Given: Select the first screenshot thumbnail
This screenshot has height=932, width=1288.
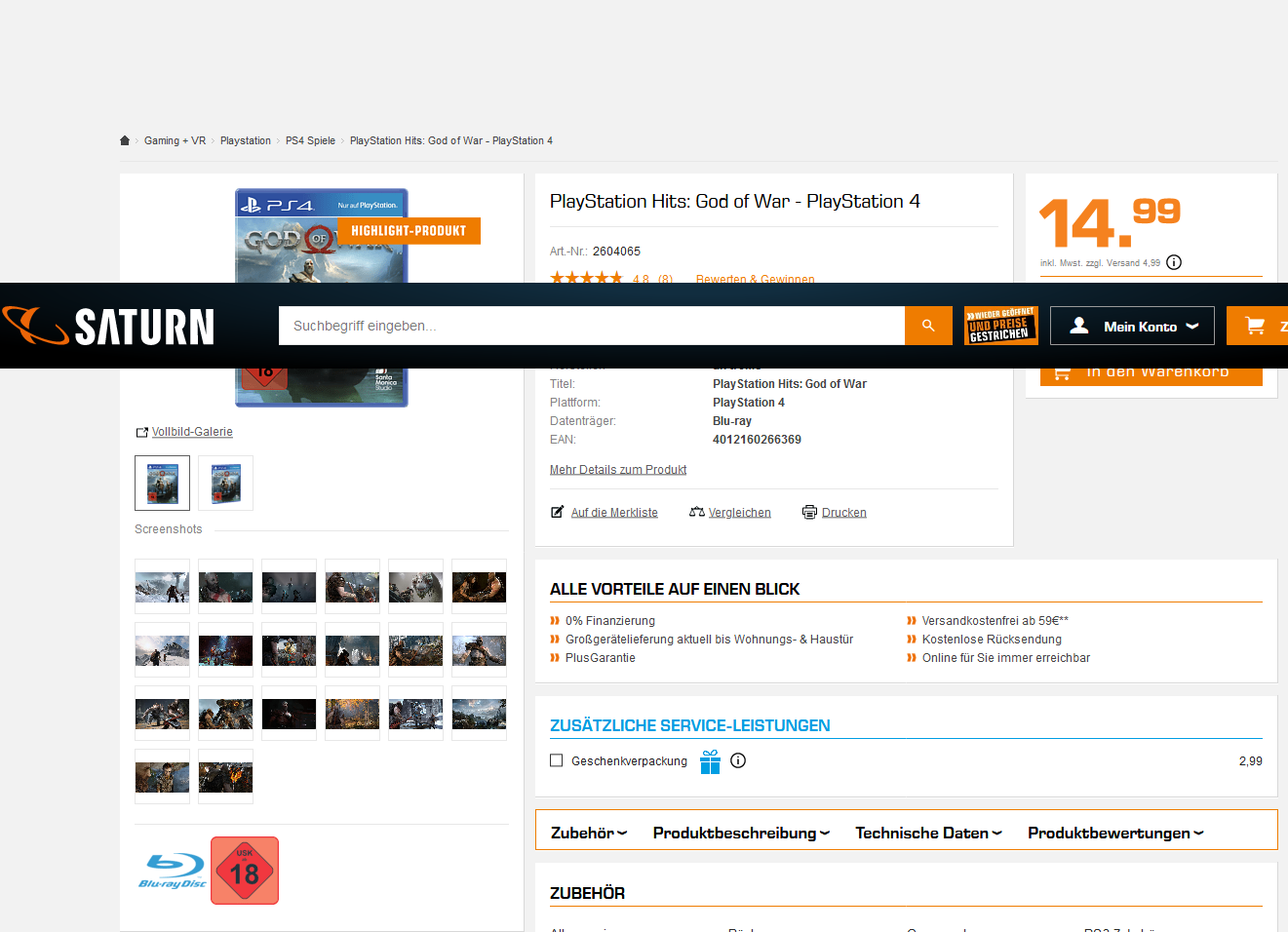Looking at the screenshot, I should point(162,587).
